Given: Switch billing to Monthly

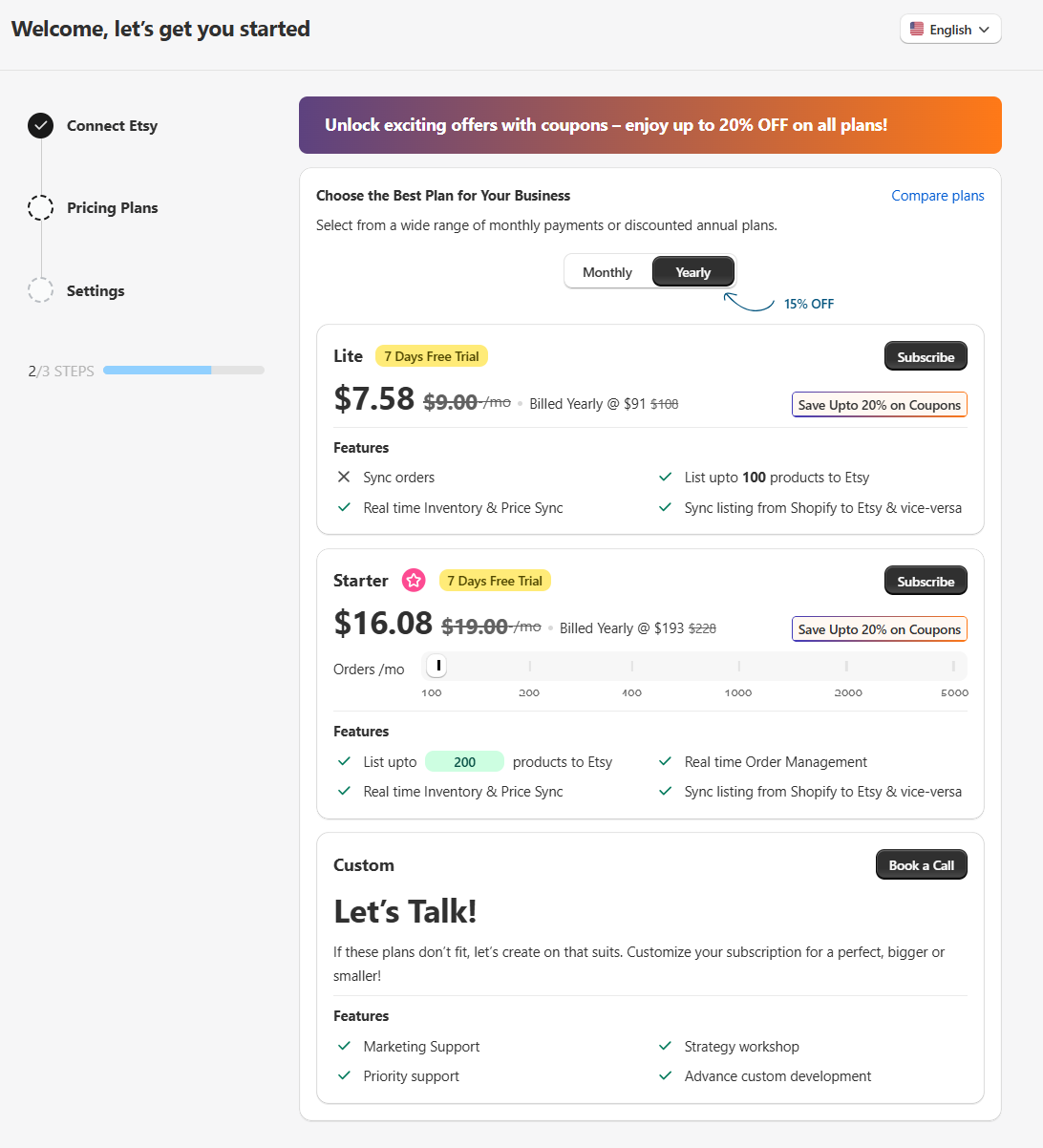Looking at the screenshot, I should tap(607, 272).
